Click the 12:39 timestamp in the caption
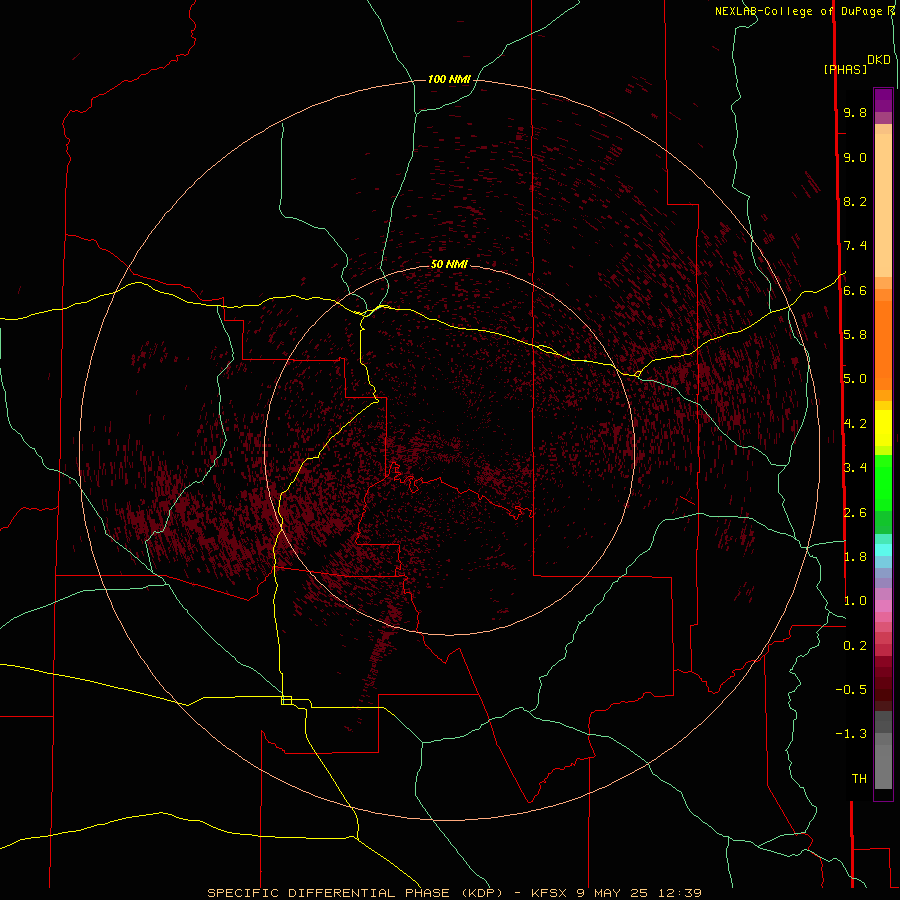Screen dimensions: 900x900 click(680, 893)
